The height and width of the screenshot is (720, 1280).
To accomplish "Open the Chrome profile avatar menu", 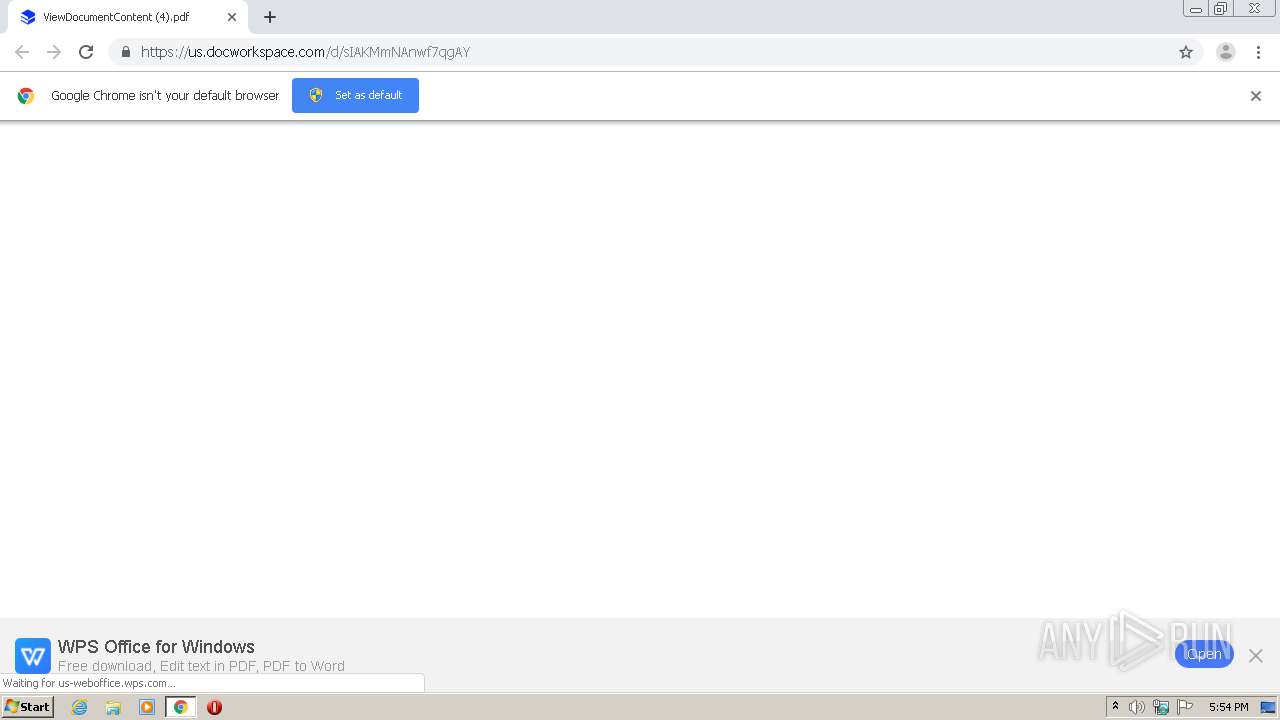I will click(1226, 52).
